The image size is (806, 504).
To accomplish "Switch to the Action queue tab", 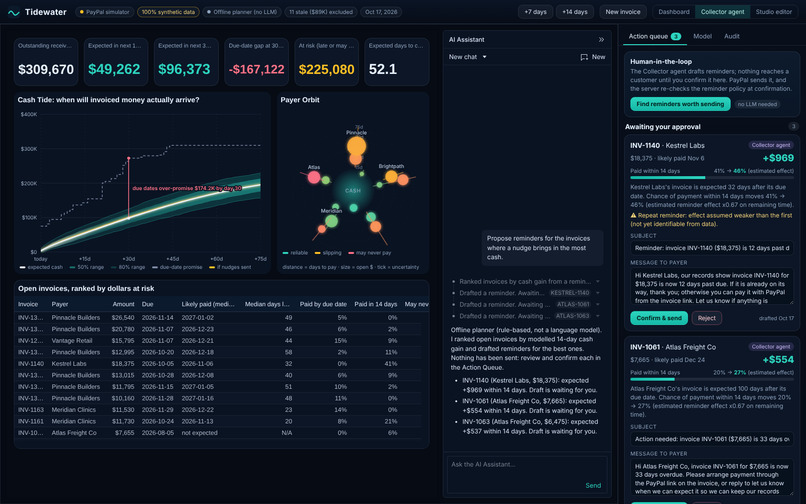I will [654, 37].
